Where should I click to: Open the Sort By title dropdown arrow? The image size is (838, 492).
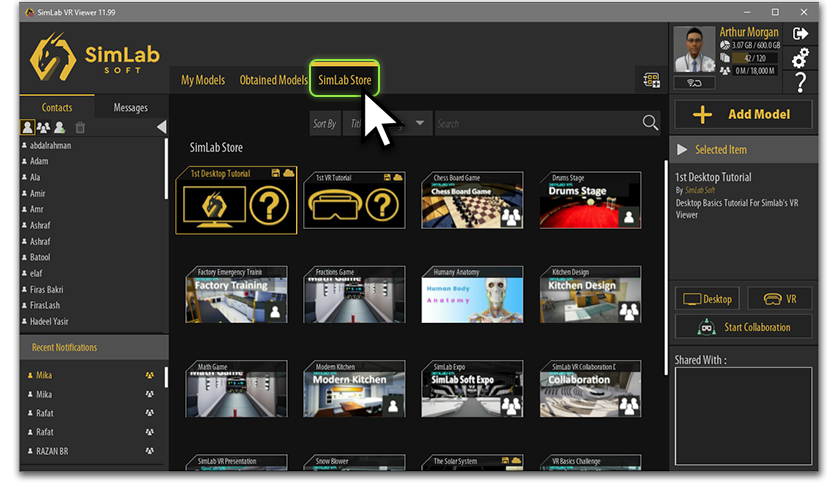(x=420, y=123)
